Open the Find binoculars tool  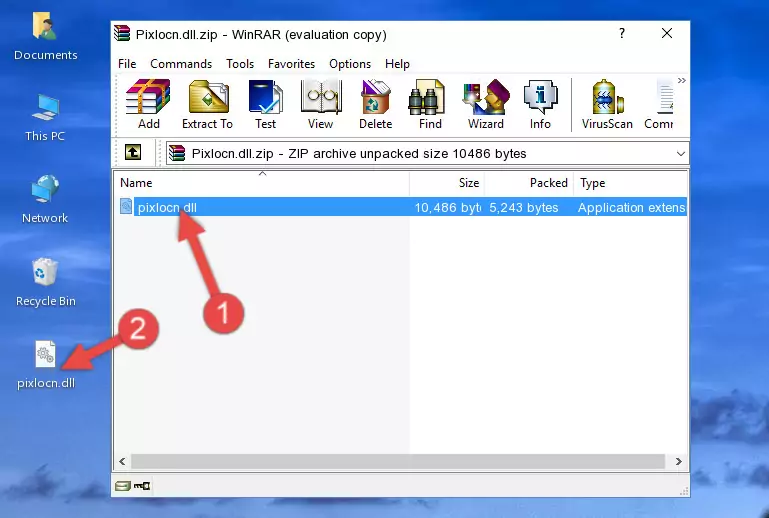(x=430, y=104)
